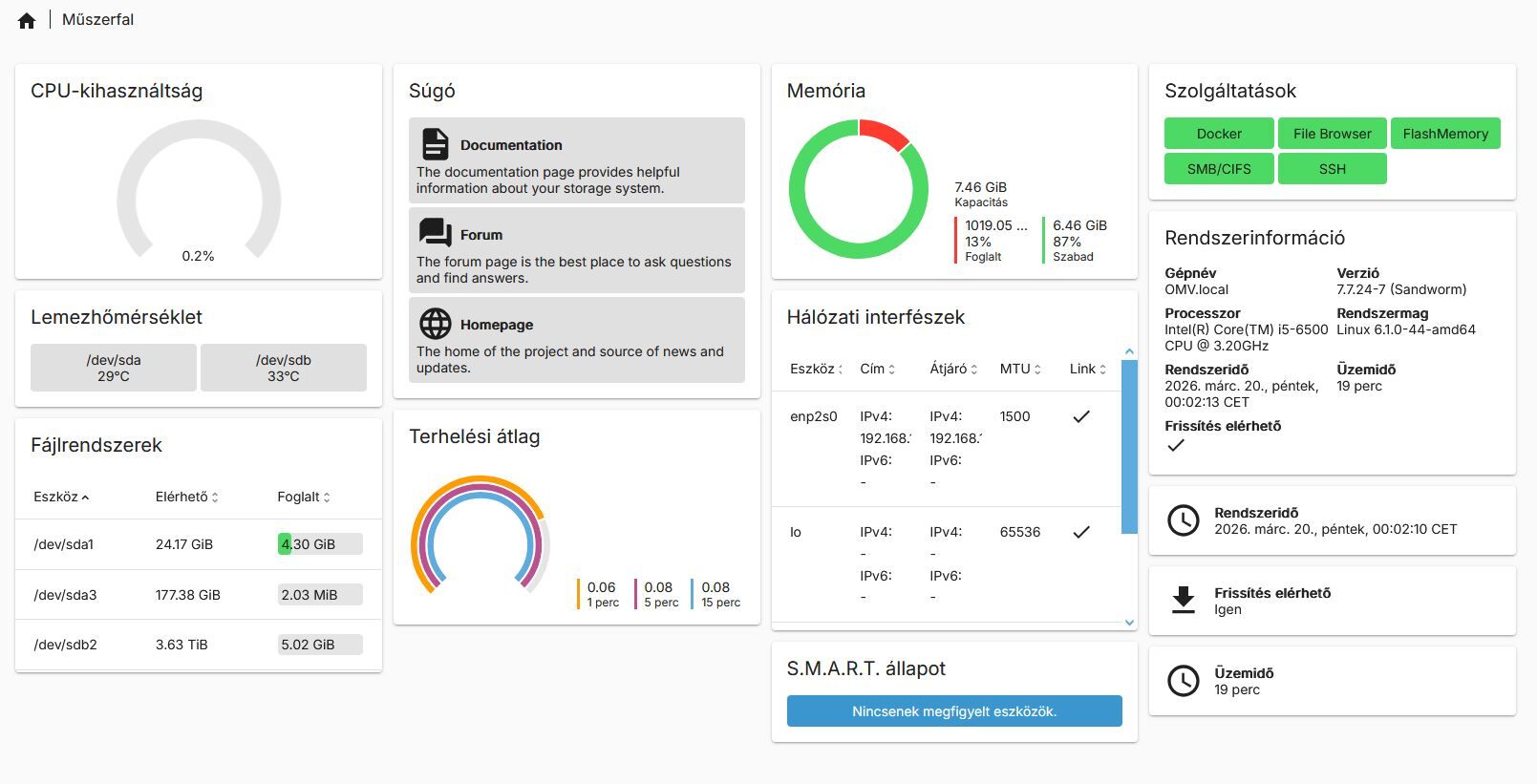Sort network interfaces by MTU
This screenshot has width=1537, height=784.
pos(1020,369)
